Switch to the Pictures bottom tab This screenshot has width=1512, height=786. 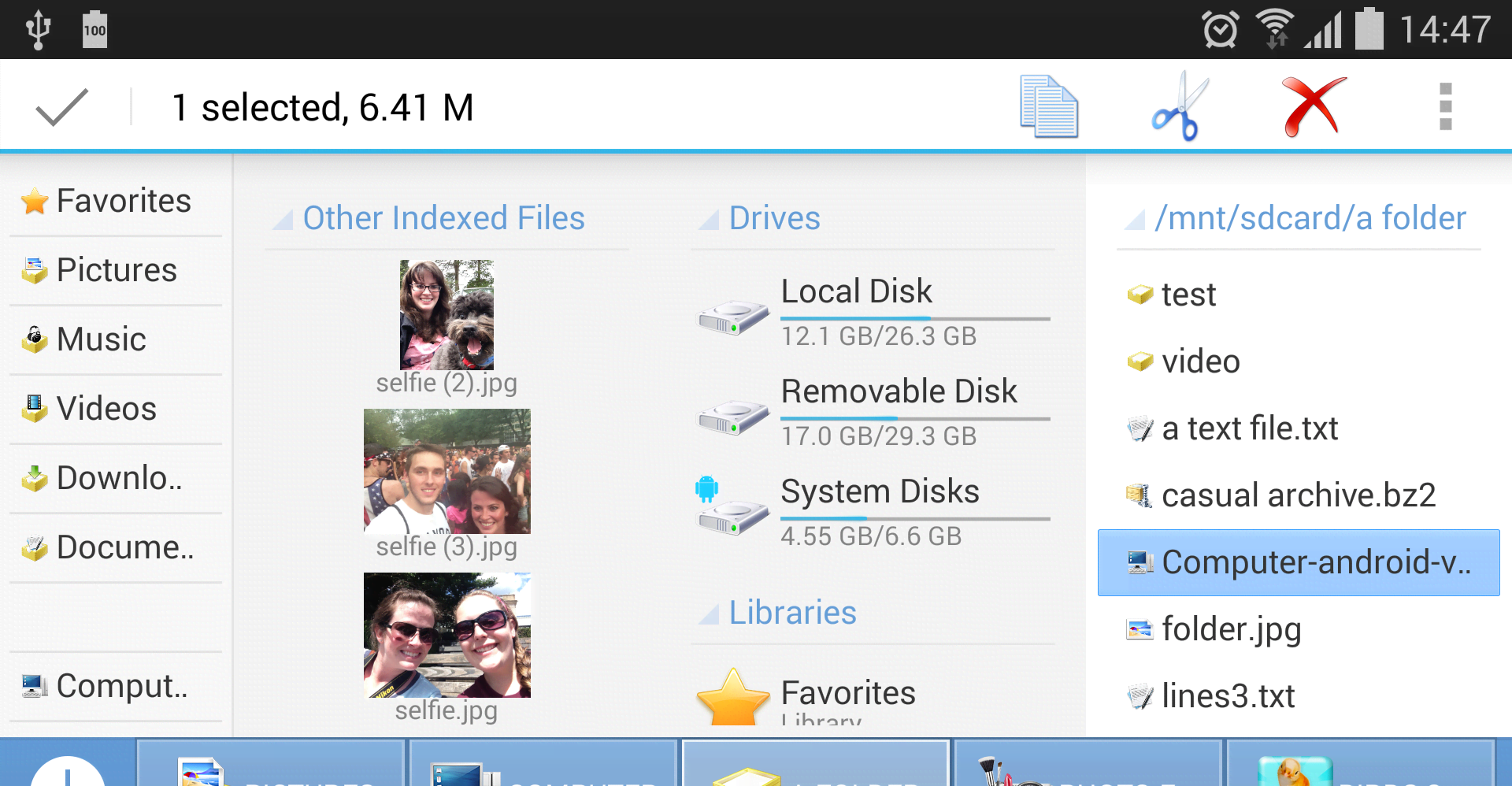(x=271, y=763)
